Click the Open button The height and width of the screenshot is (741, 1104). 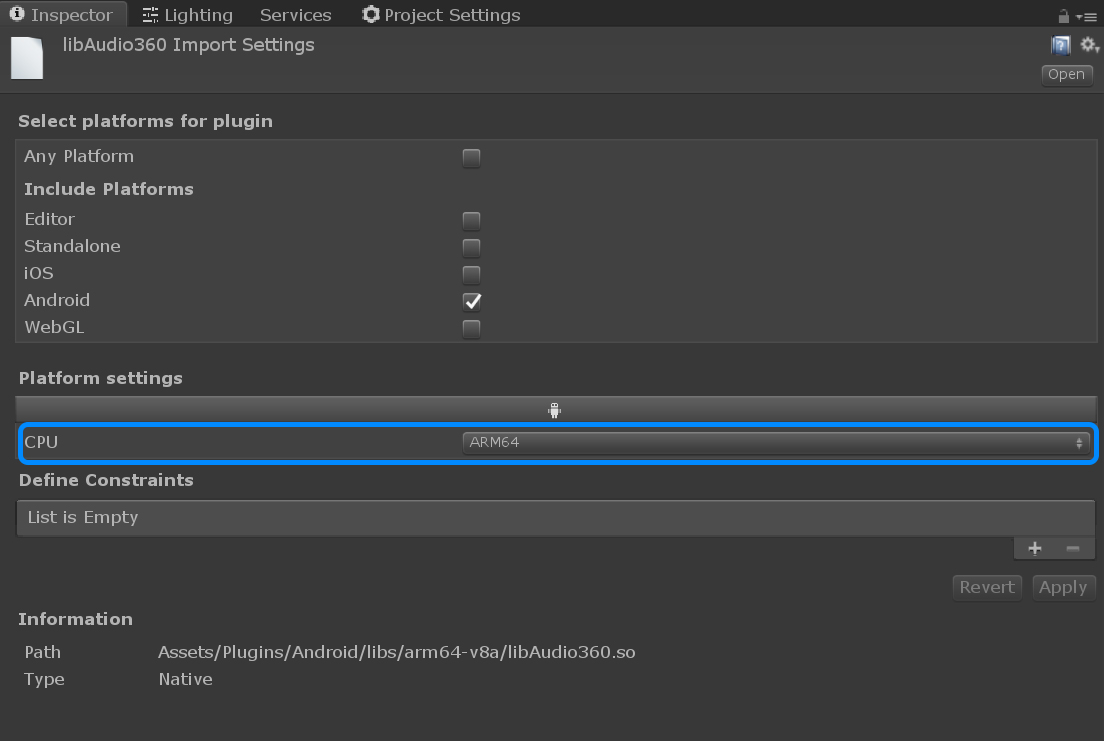1066,74
